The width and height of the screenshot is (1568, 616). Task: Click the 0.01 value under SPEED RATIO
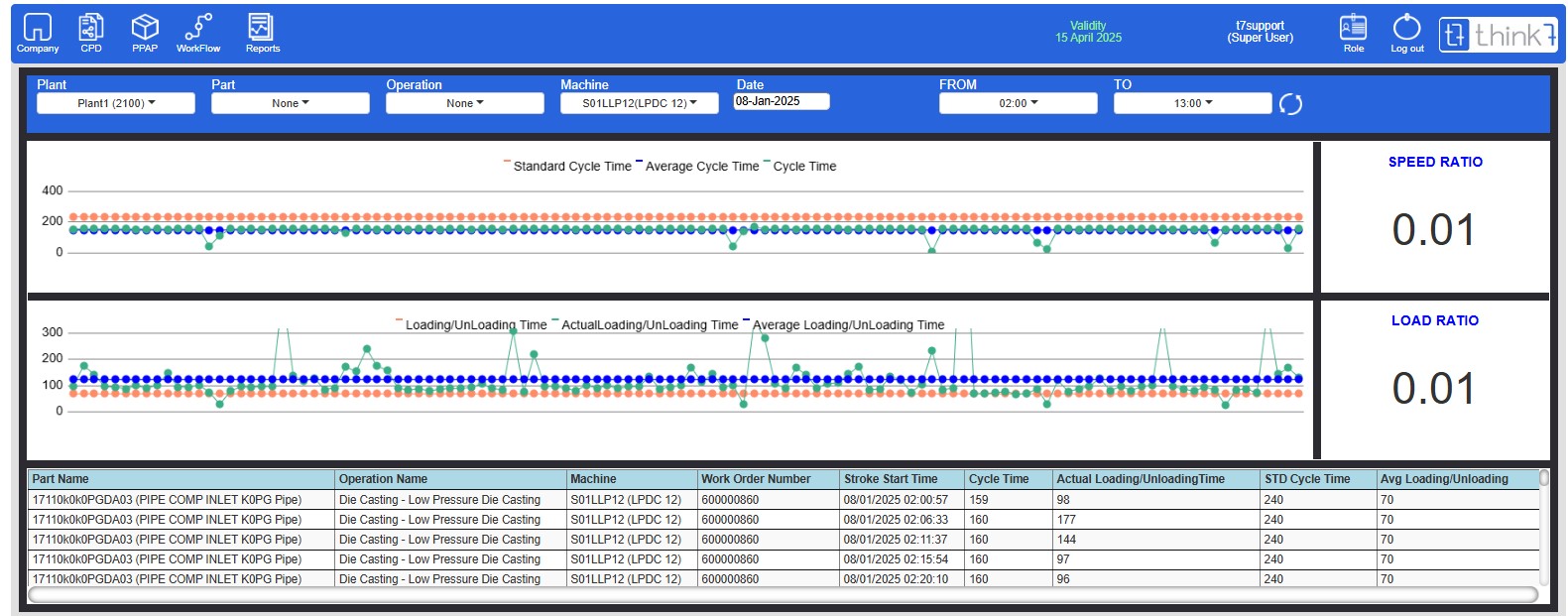point(1434,230)
